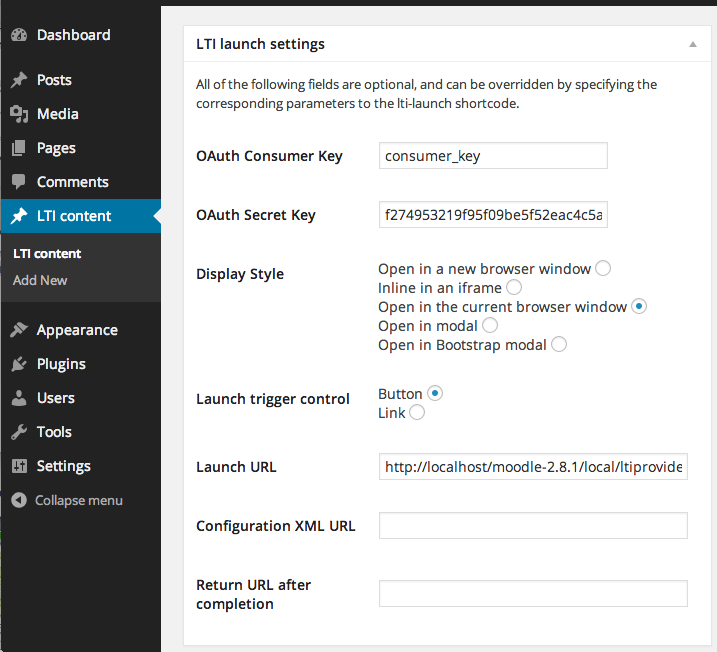Click the Media library icon

point(19,114)
